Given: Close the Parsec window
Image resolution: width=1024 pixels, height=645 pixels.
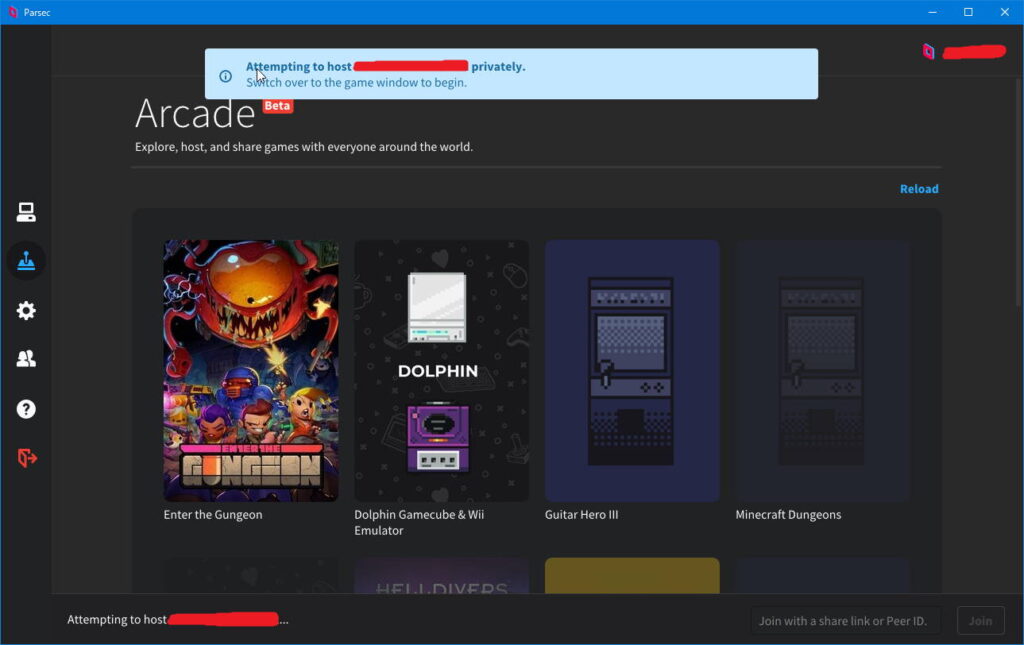Looking at the screenshot, I should 1004,12.
